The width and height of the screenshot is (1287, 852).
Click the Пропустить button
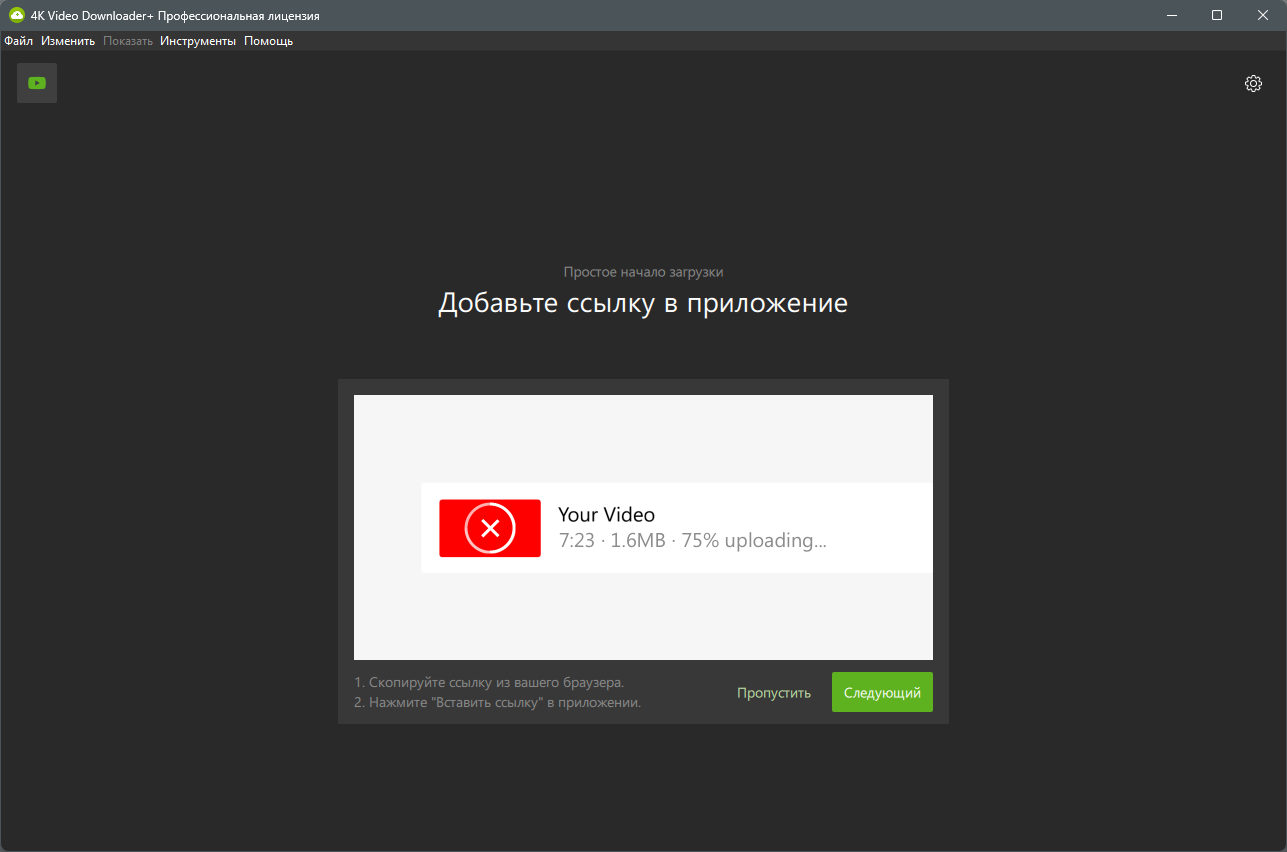coord(774,693)
